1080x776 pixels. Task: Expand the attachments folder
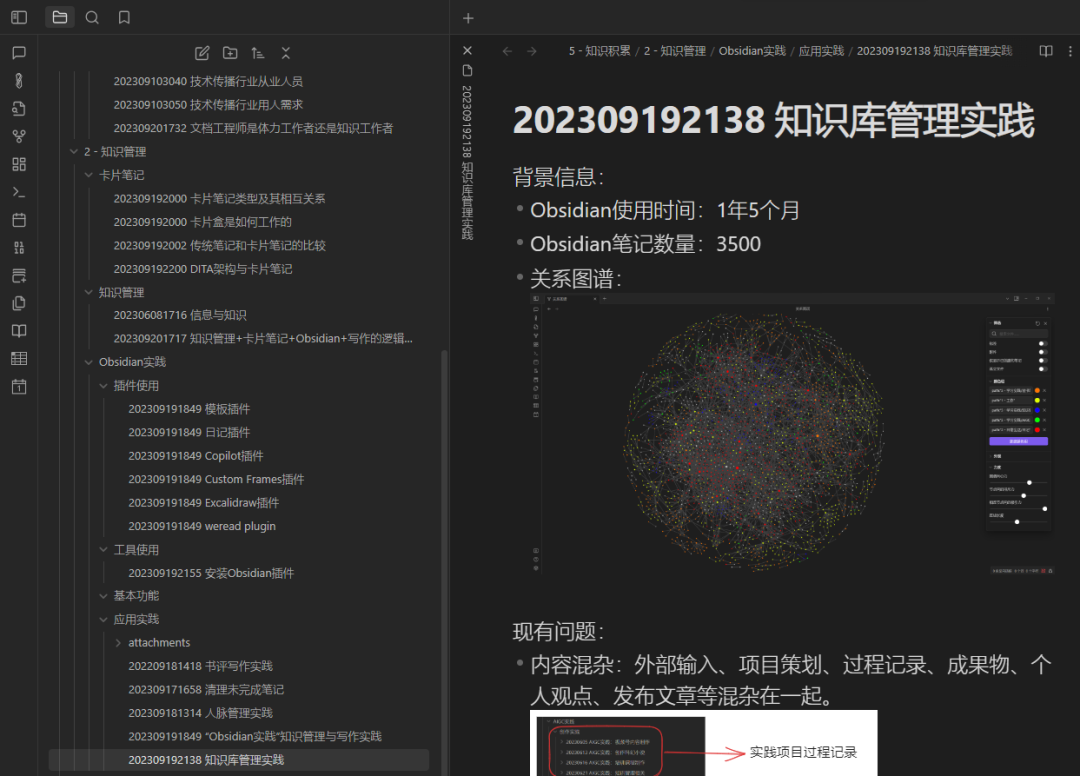pos(118,642)
